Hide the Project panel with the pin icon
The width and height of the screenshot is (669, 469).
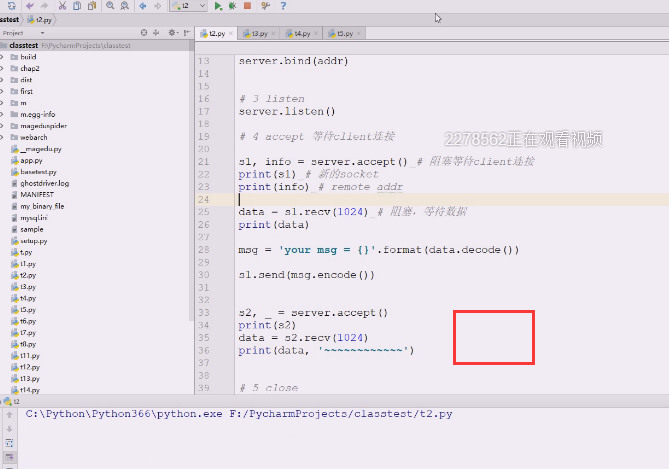[x=186, y=32]
